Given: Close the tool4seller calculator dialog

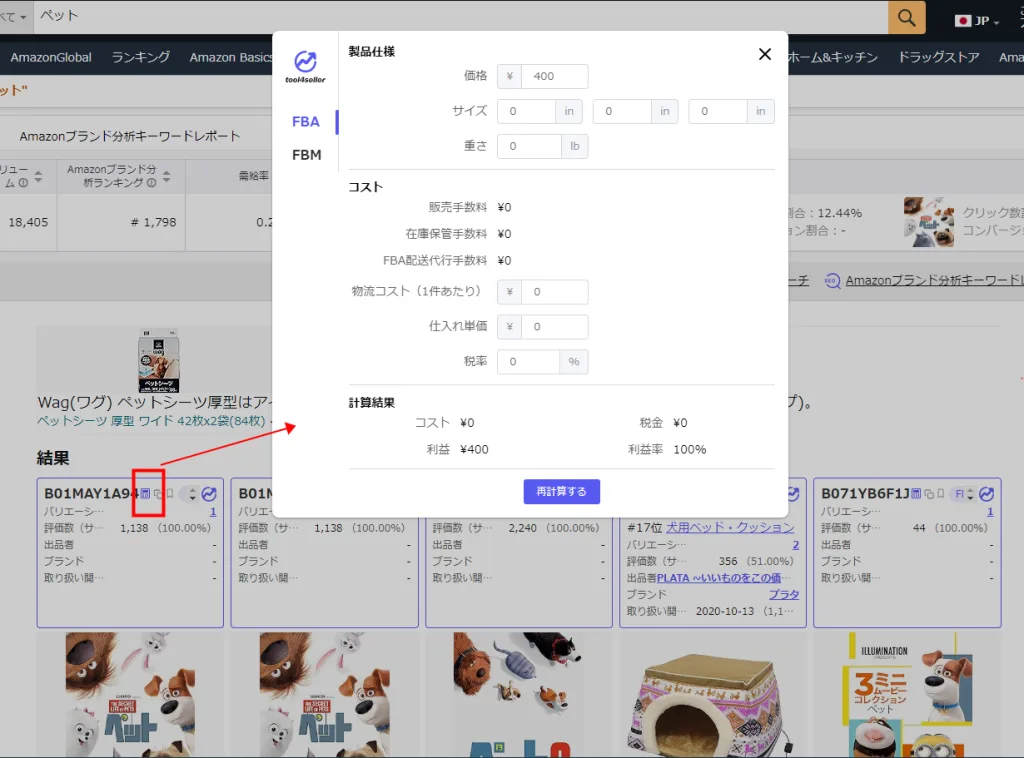Looking at the screenshot, I should coord(765,54).
